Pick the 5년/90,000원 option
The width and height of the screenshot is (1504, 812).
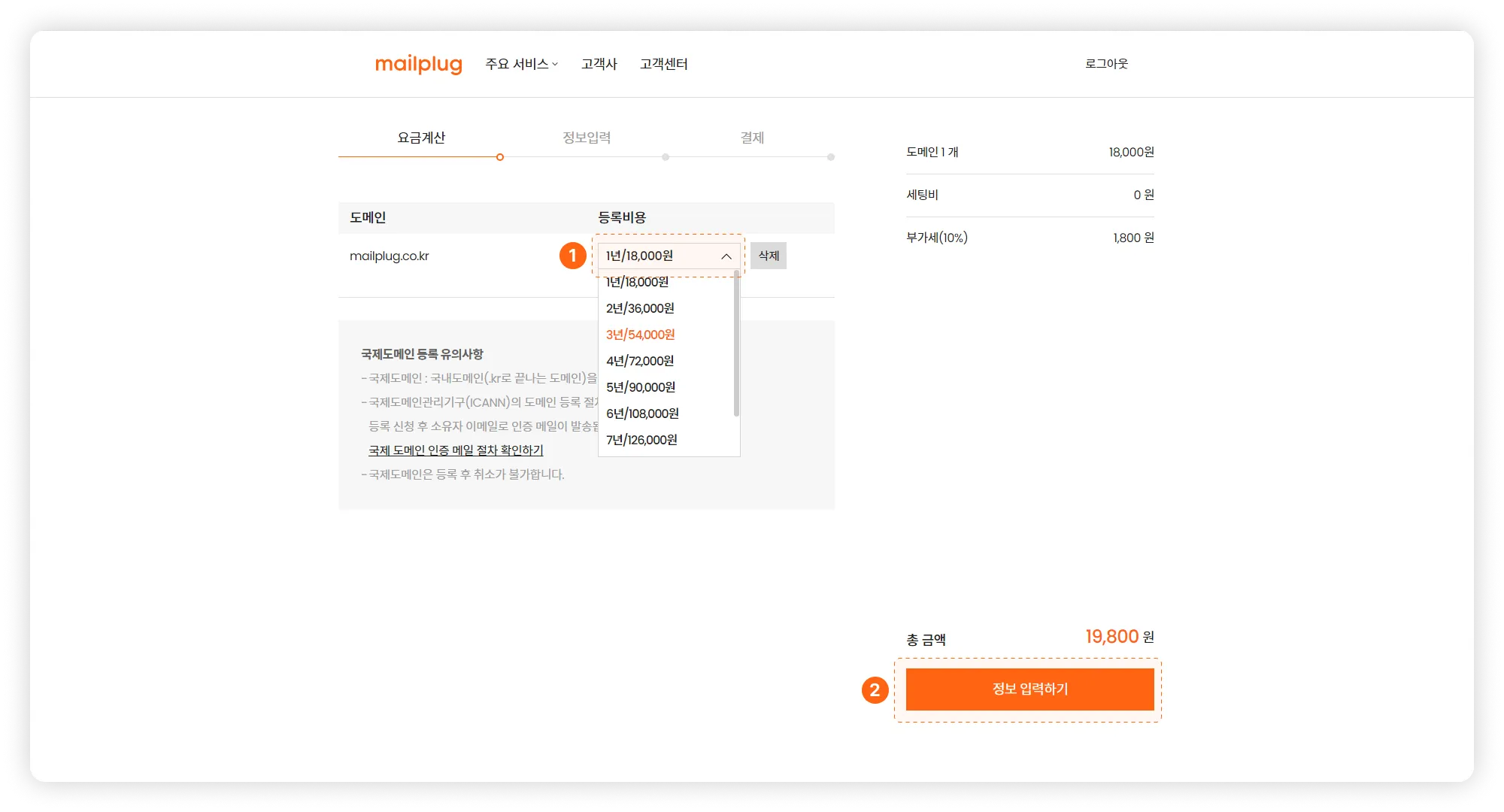(x=641, y=387)
